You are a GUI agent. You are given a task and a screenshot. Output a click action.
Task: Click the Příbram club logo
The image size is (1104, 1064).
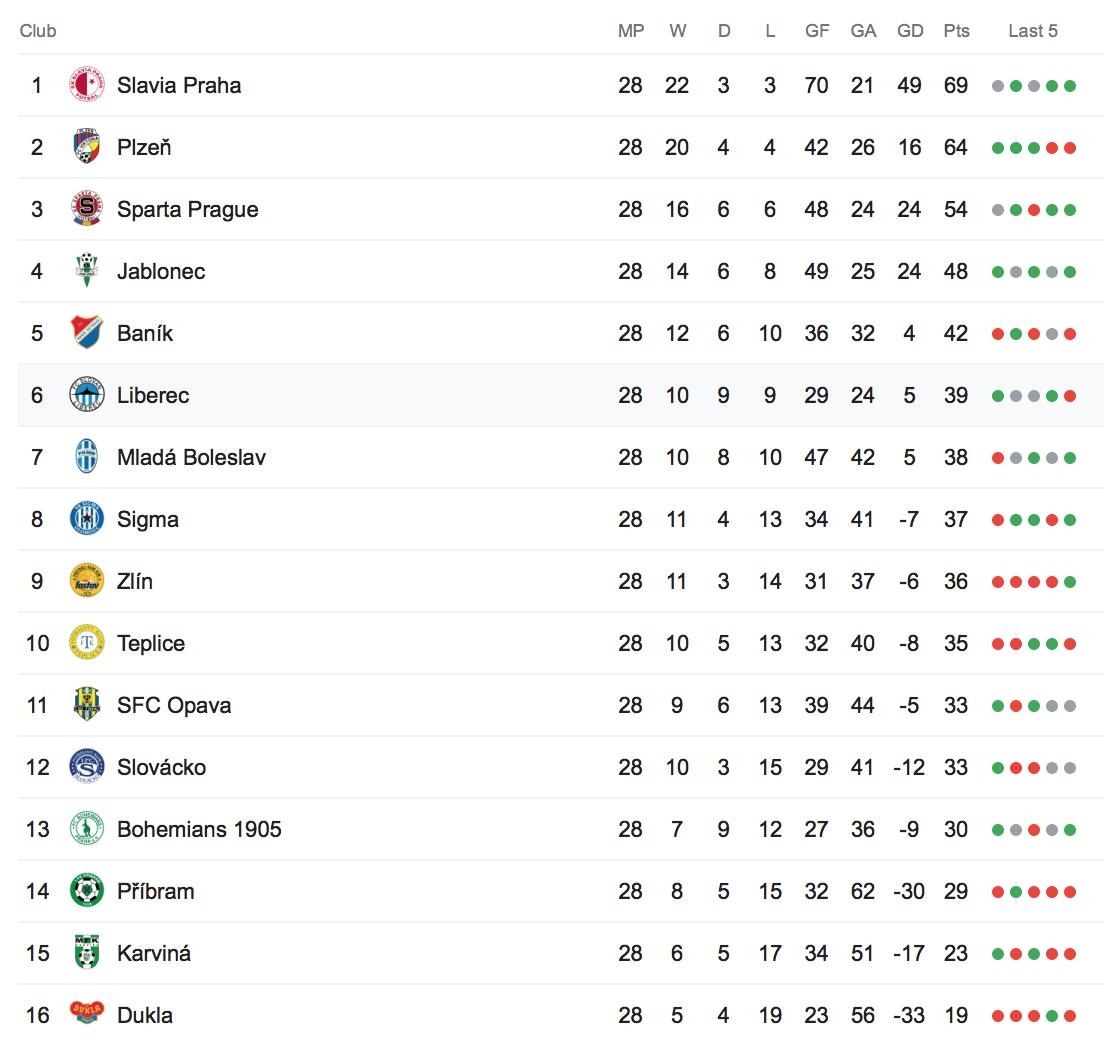(x=87, y=891)
